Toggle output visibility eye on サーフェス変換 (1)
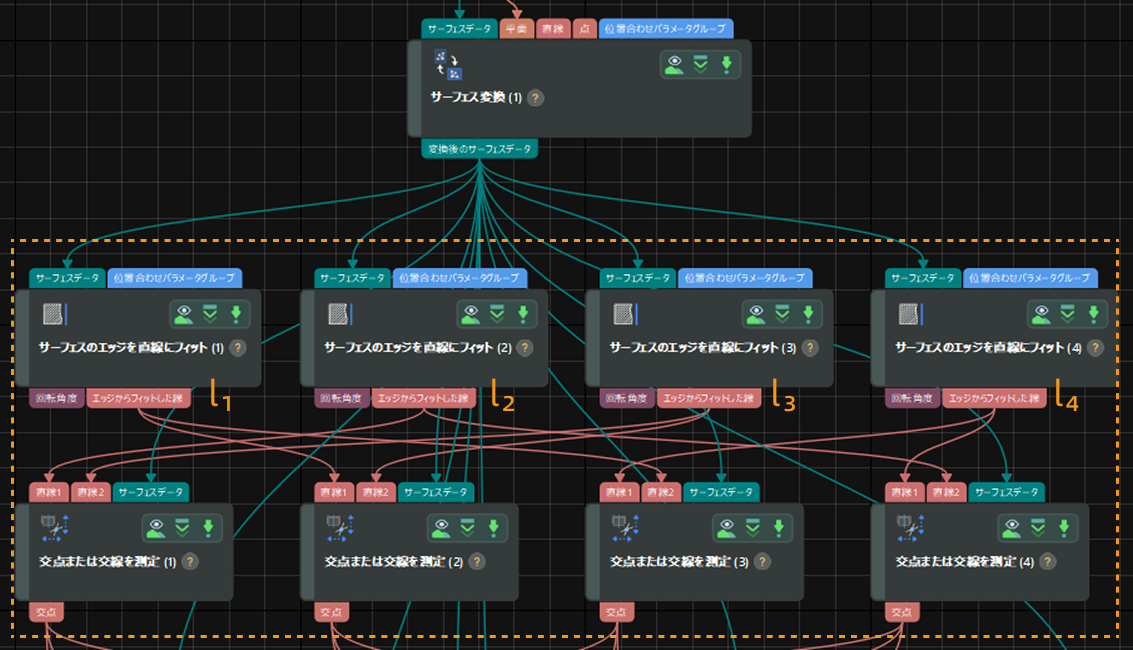The image size is (1133, 650). [x=674, y=64]
